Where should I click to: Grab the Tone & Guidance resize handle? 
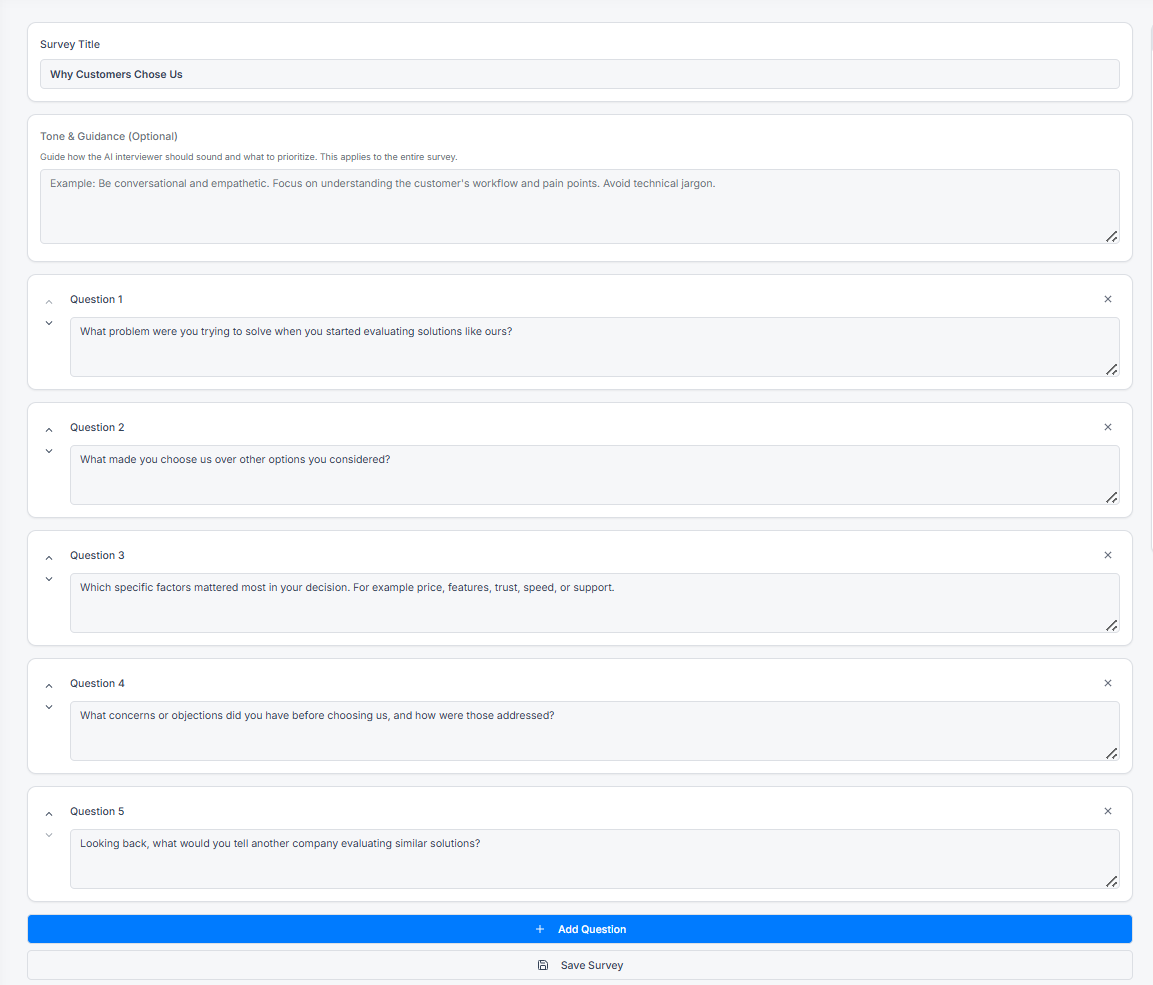pyautogui.click(x=1111, y=237)
